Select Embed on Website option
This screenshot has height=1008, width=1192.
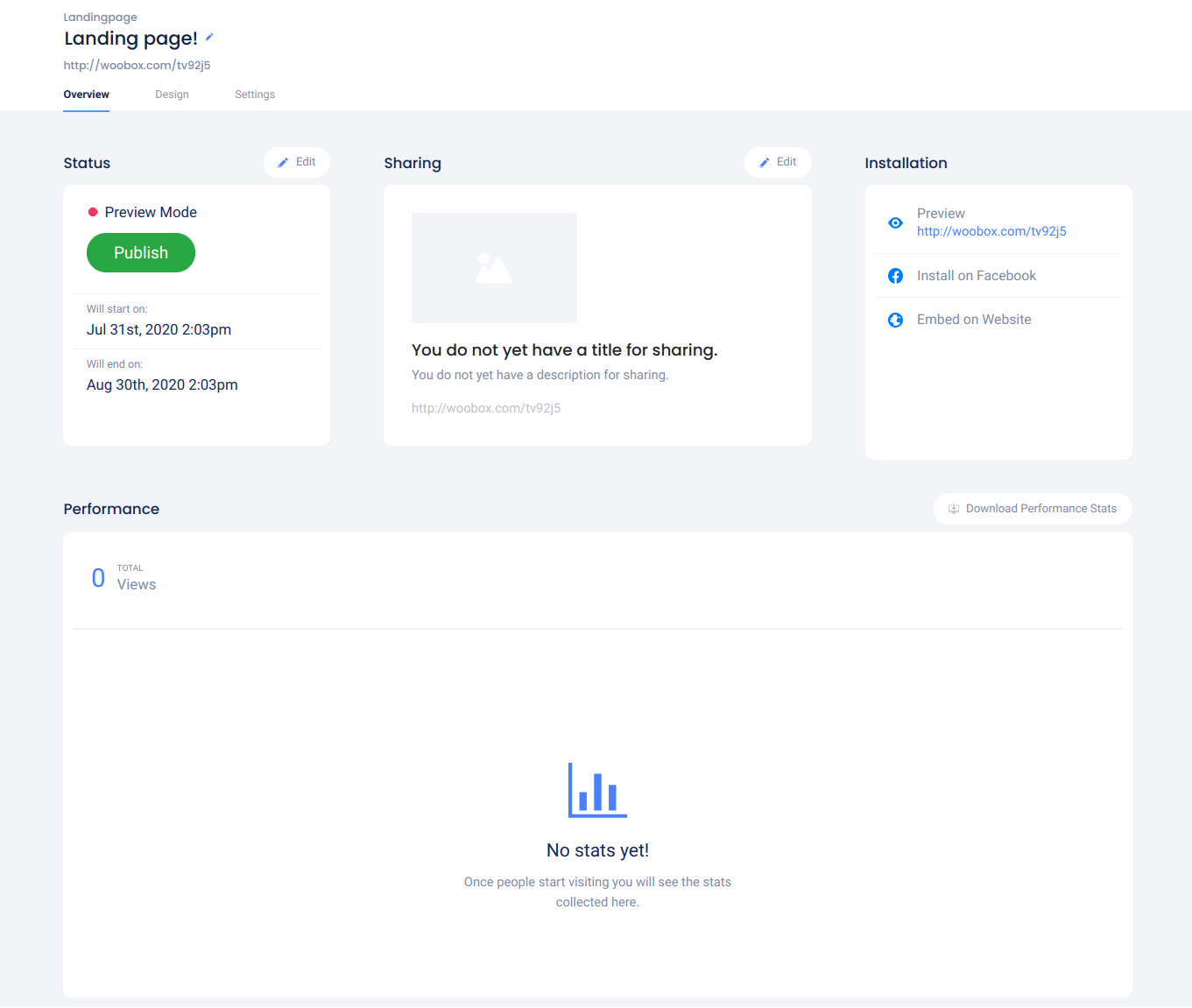click(x=974, y=320)
